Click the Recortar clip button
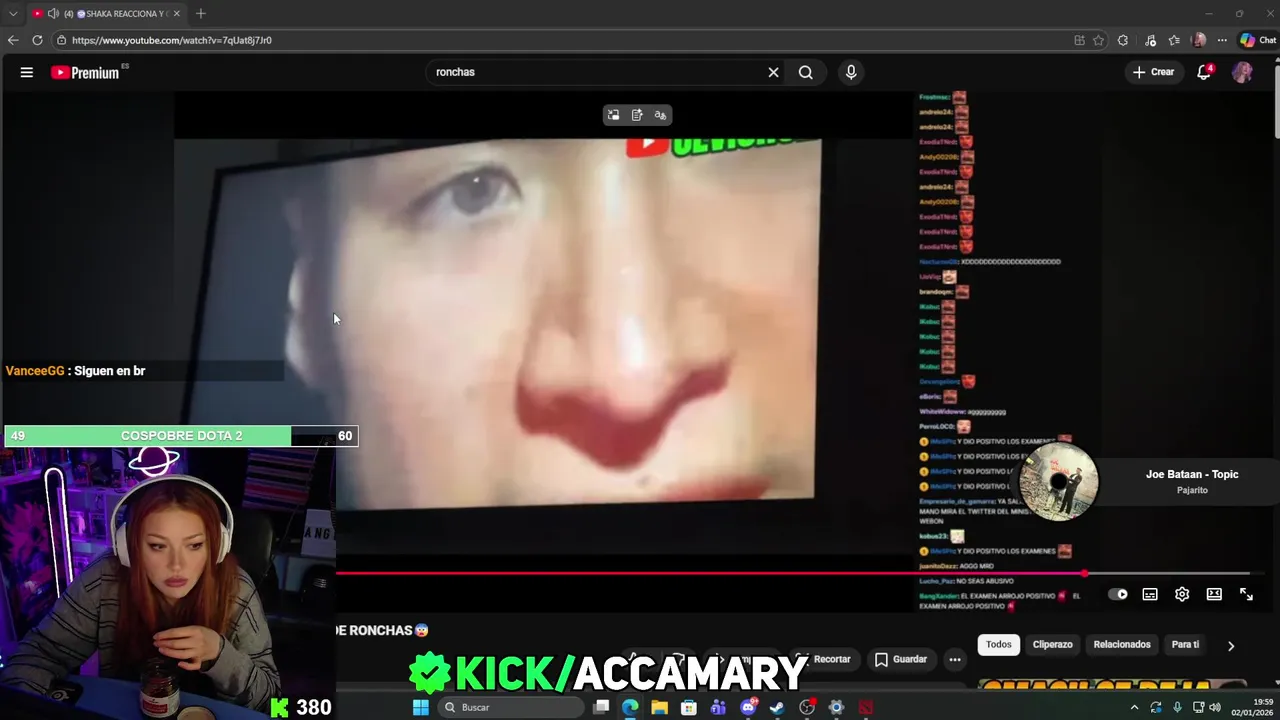This screenshot has height=720, width=1280. [x=825, y=659]
